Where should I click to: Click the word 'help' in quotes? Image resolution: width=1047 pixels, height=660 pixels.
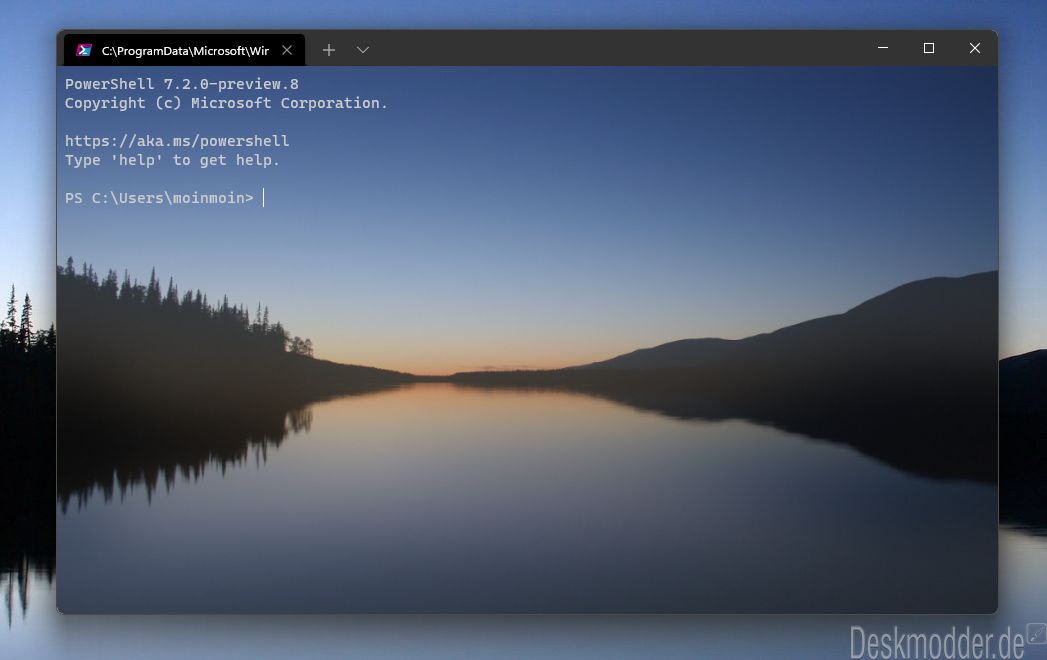click(x=136, y=160)
